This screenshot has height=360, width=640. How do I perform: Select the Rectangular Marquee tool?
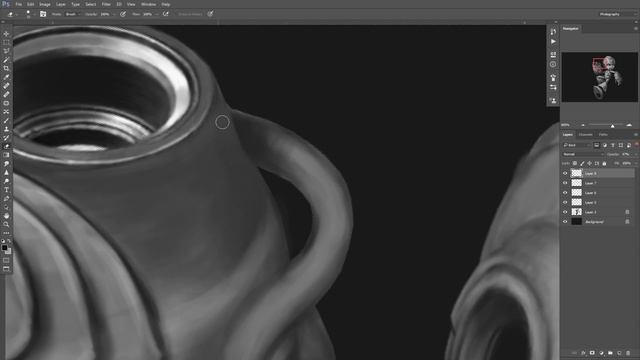pos(6,42)
